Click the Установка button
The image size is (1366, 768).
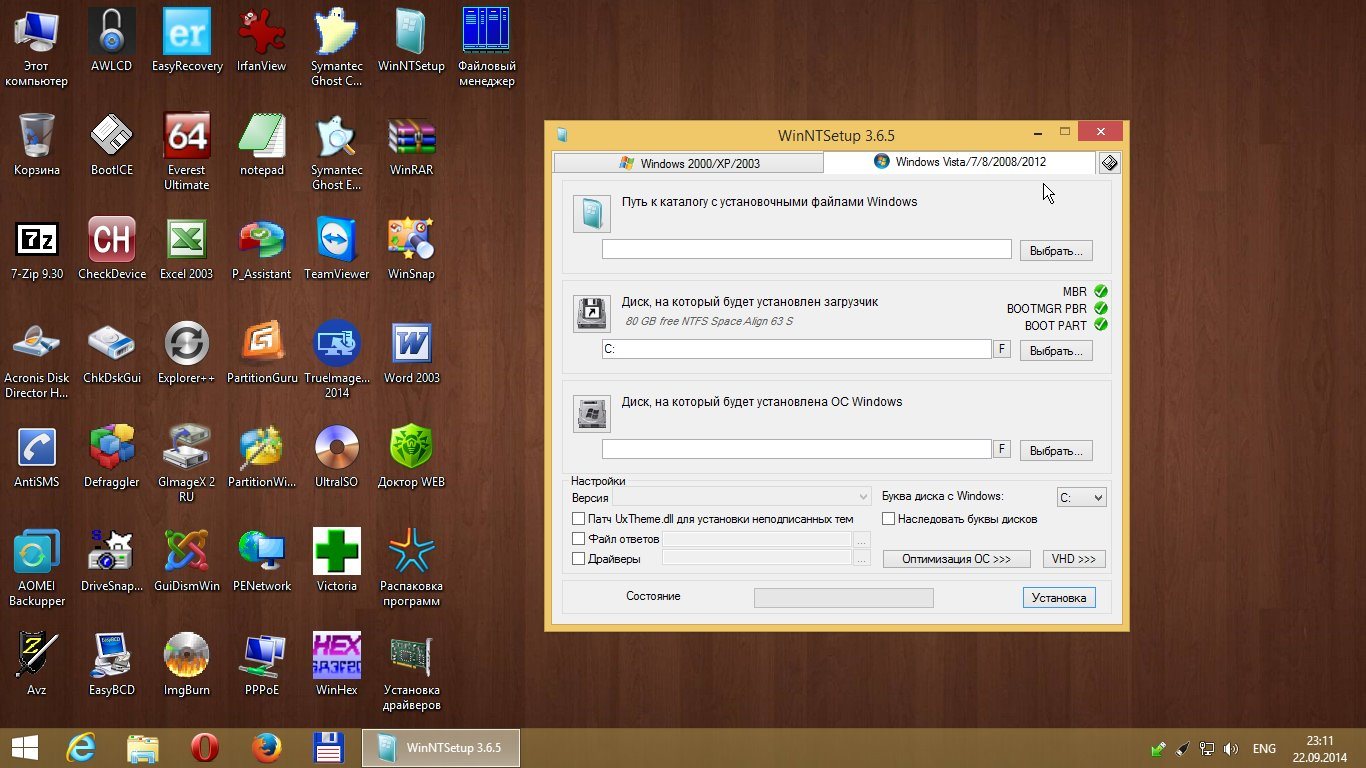click(x=1059, y=597)
